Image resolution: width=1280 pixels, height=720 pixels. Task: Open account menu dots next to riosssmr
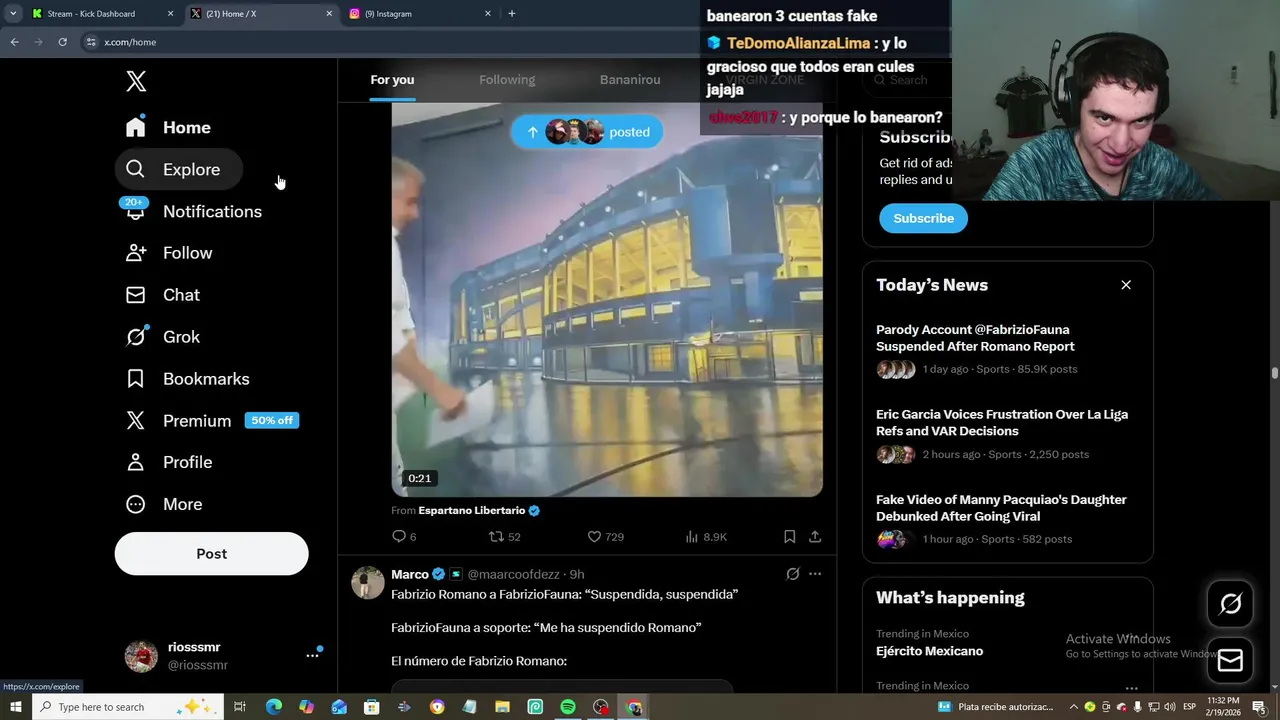(312, 656)
